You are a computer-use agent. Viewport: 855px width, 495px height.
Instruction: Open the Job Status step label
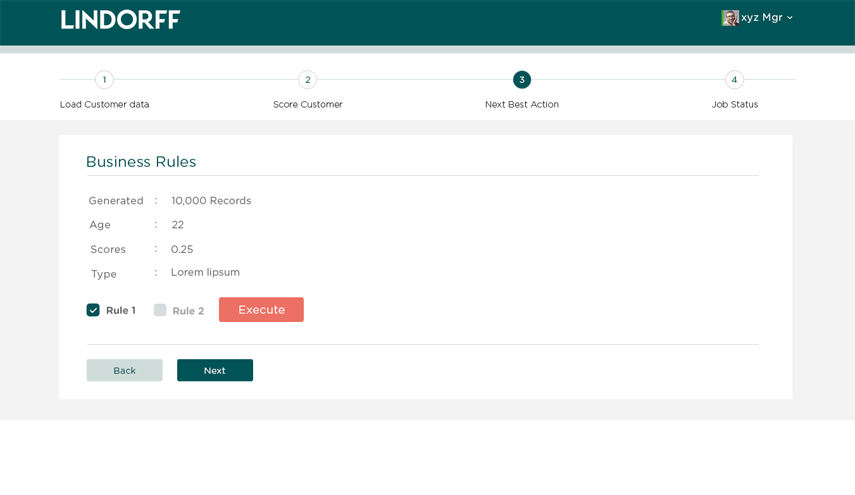[734, 104]
